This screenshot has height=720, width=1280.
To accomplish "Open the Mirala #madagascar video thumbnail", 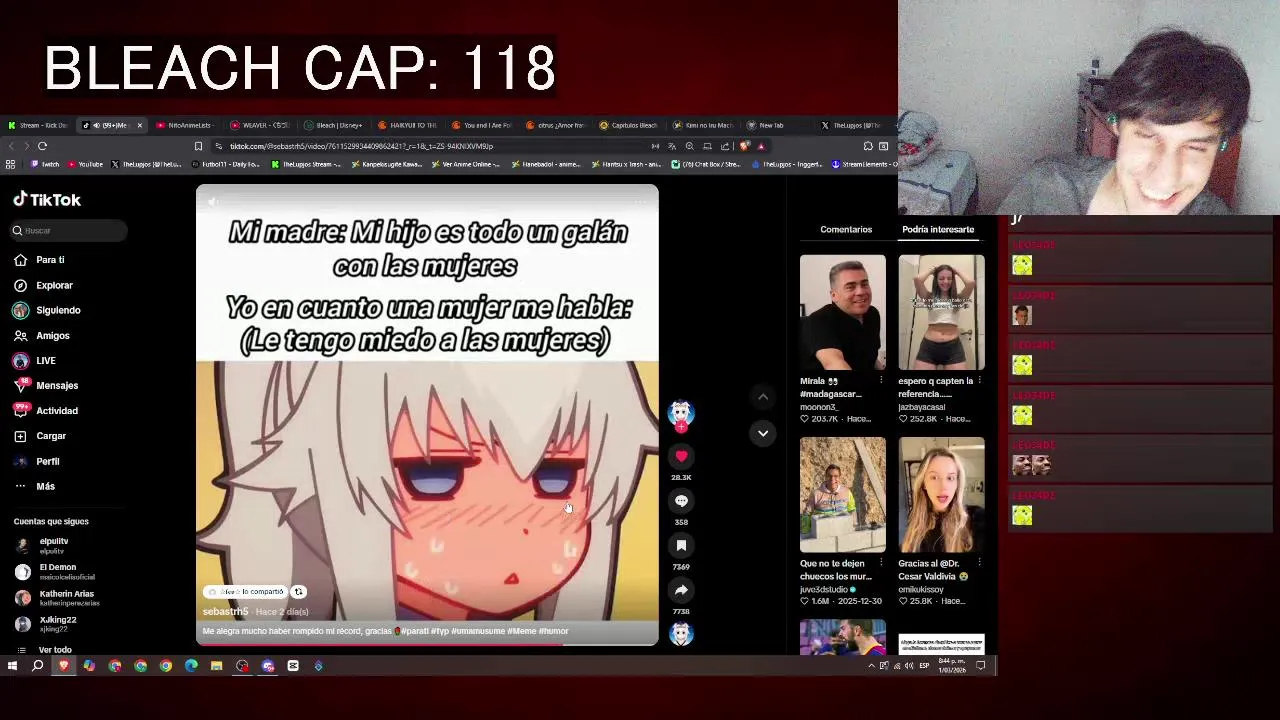I will tap(842, 312).
